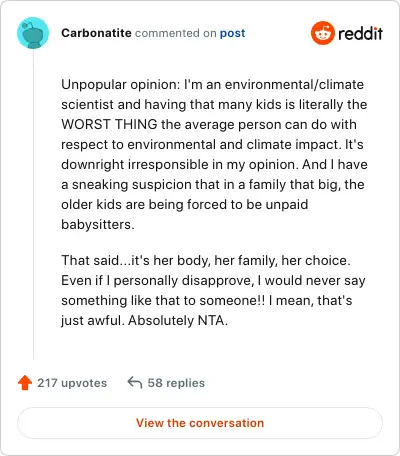This screenshot has width=400, height=456.
Task: Open the "58 replies" count
Action: (176, 383)
